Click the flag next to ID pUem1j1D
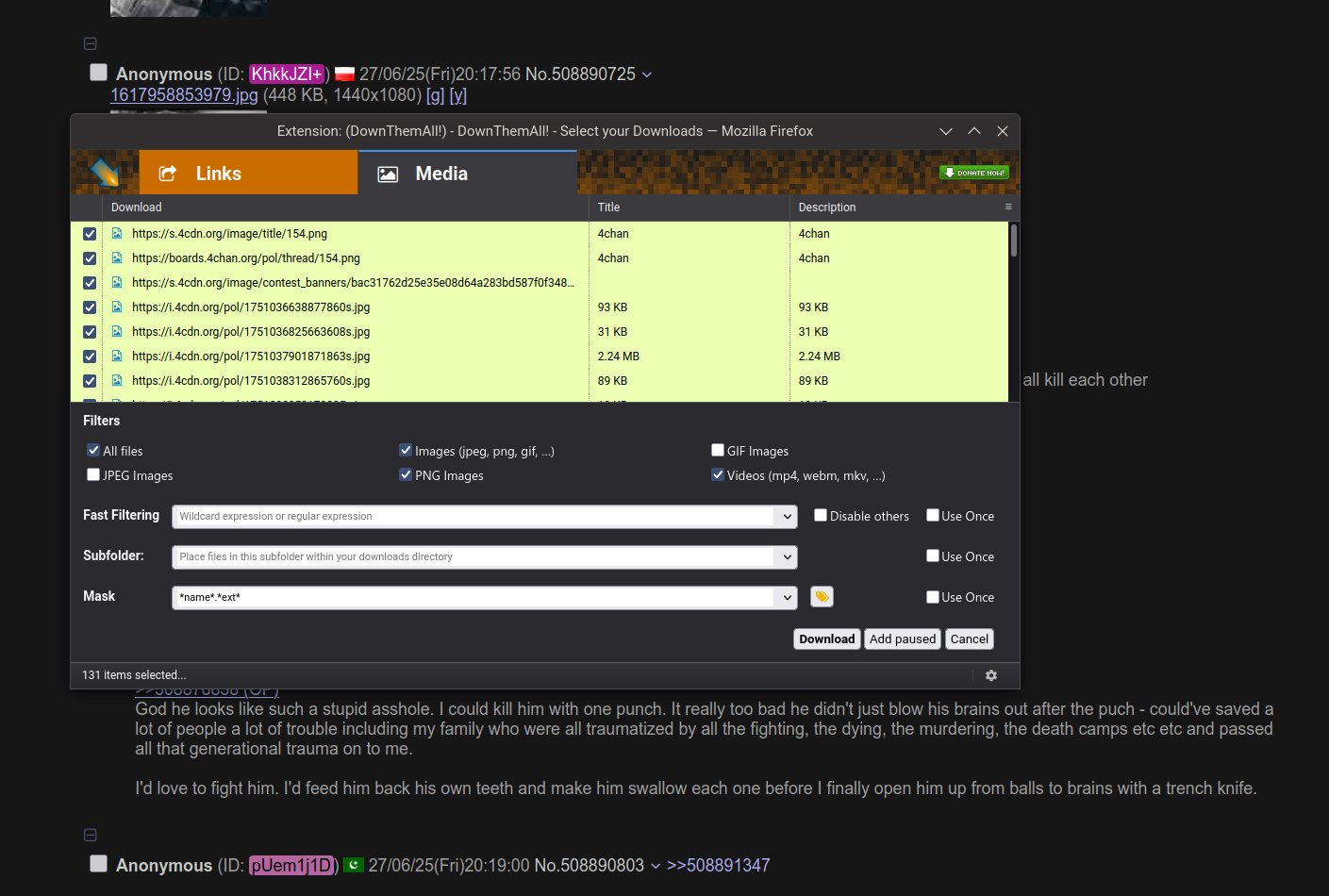This screenshot has width=1329, height=896. tap(354, 865)
